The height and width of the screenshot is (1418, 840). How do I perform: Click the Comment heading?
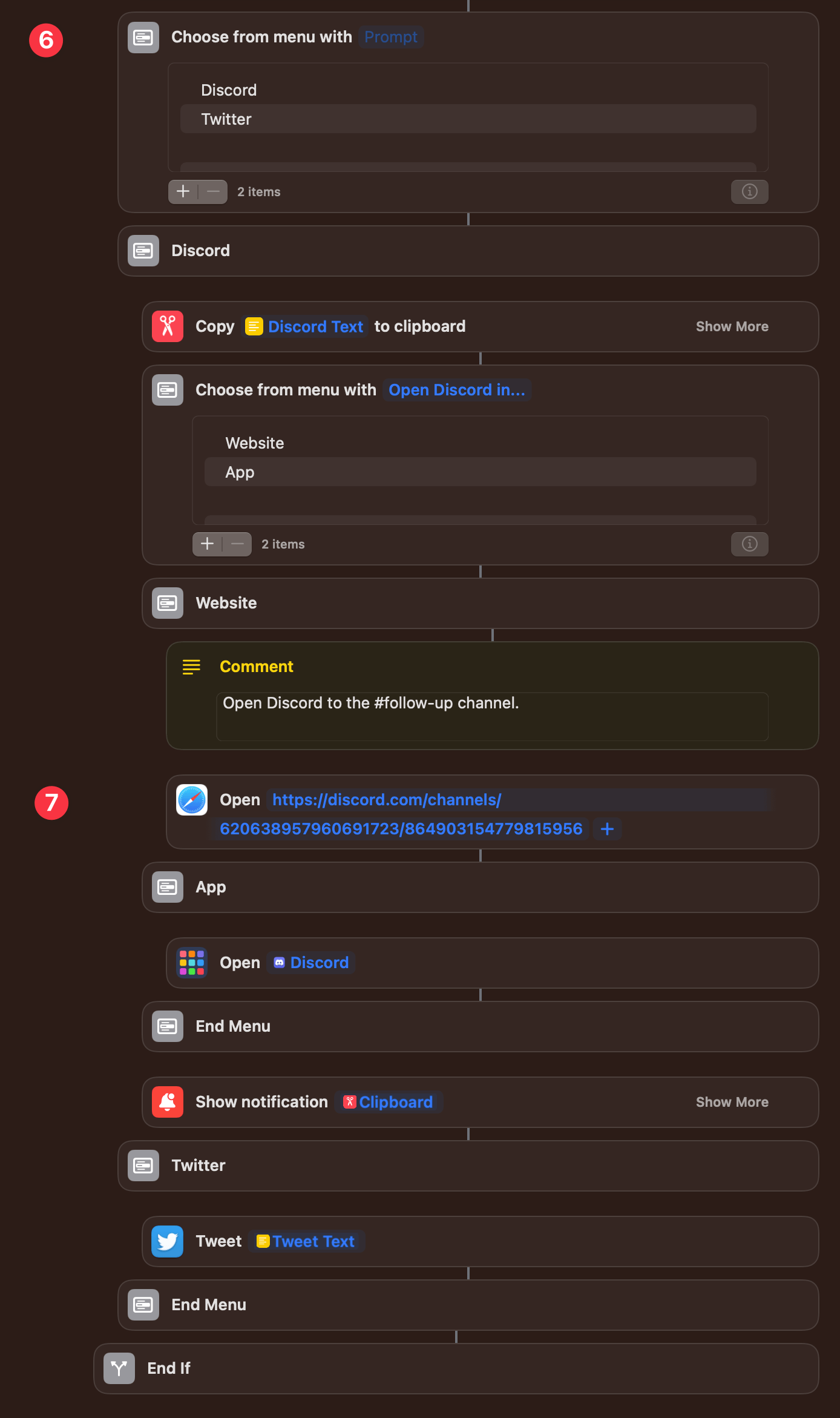[x=257, y=667]
